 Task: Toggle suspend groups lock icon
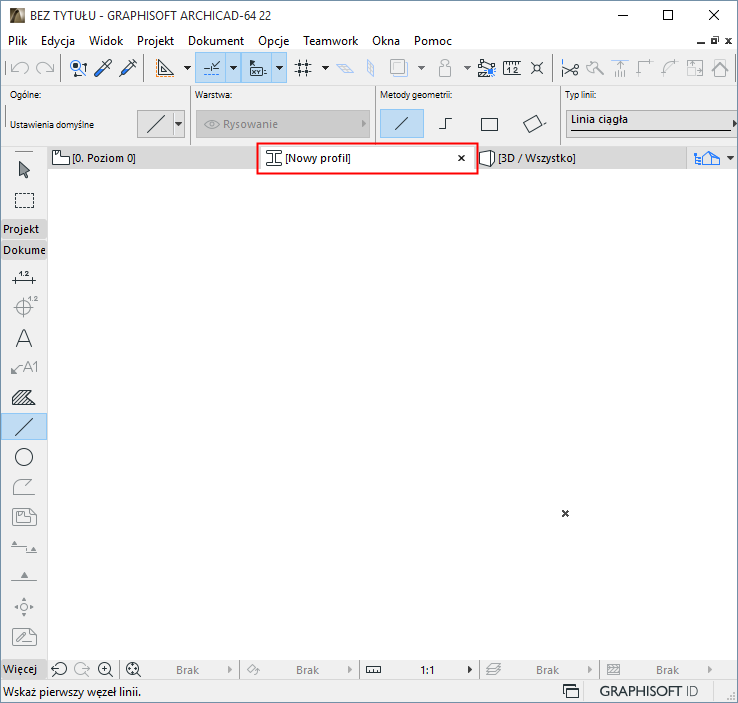[x=445, y=68]
